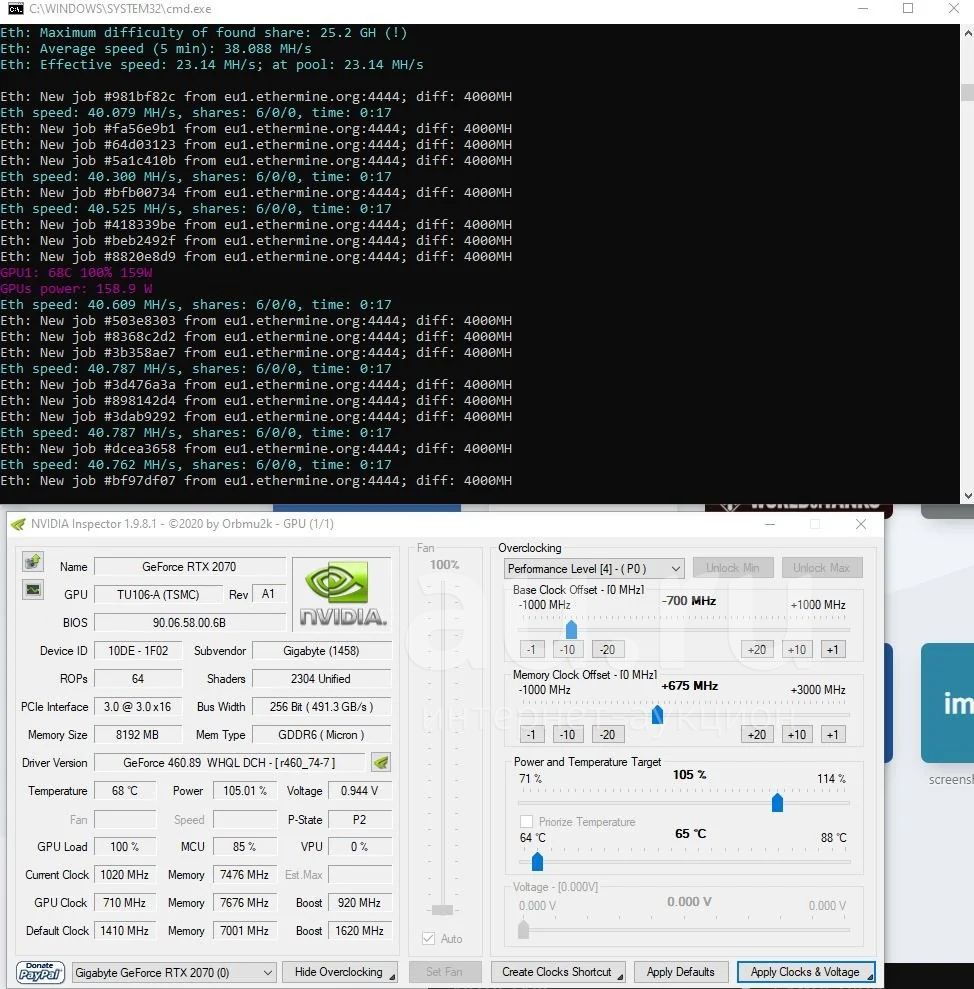Screen dimensions: 974x989
Task: Click Base Clock Offset +20 button
Action: [x=757, y=650]
